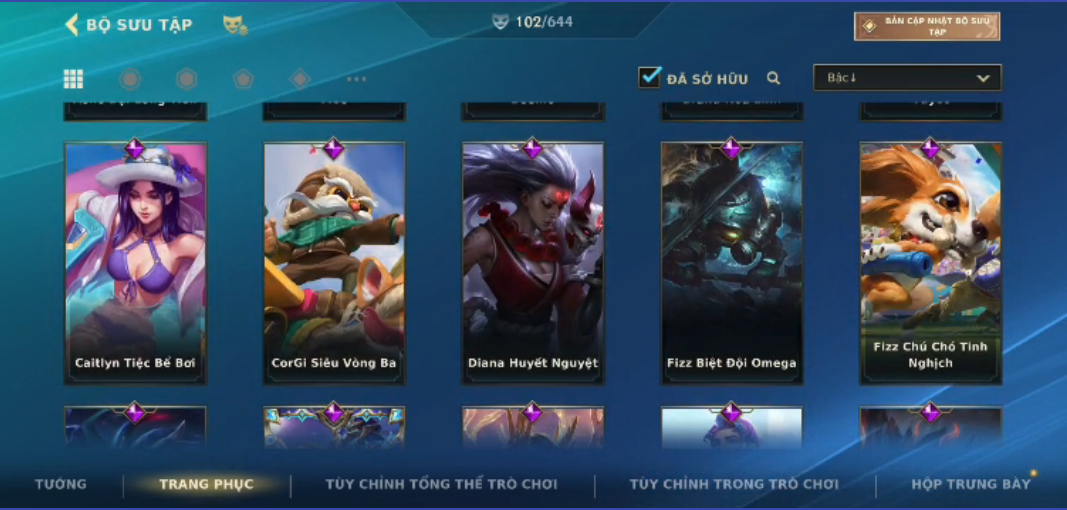Open the Bậc sort dropdown
Screen dimensions: 1067x510
point(907,78)
